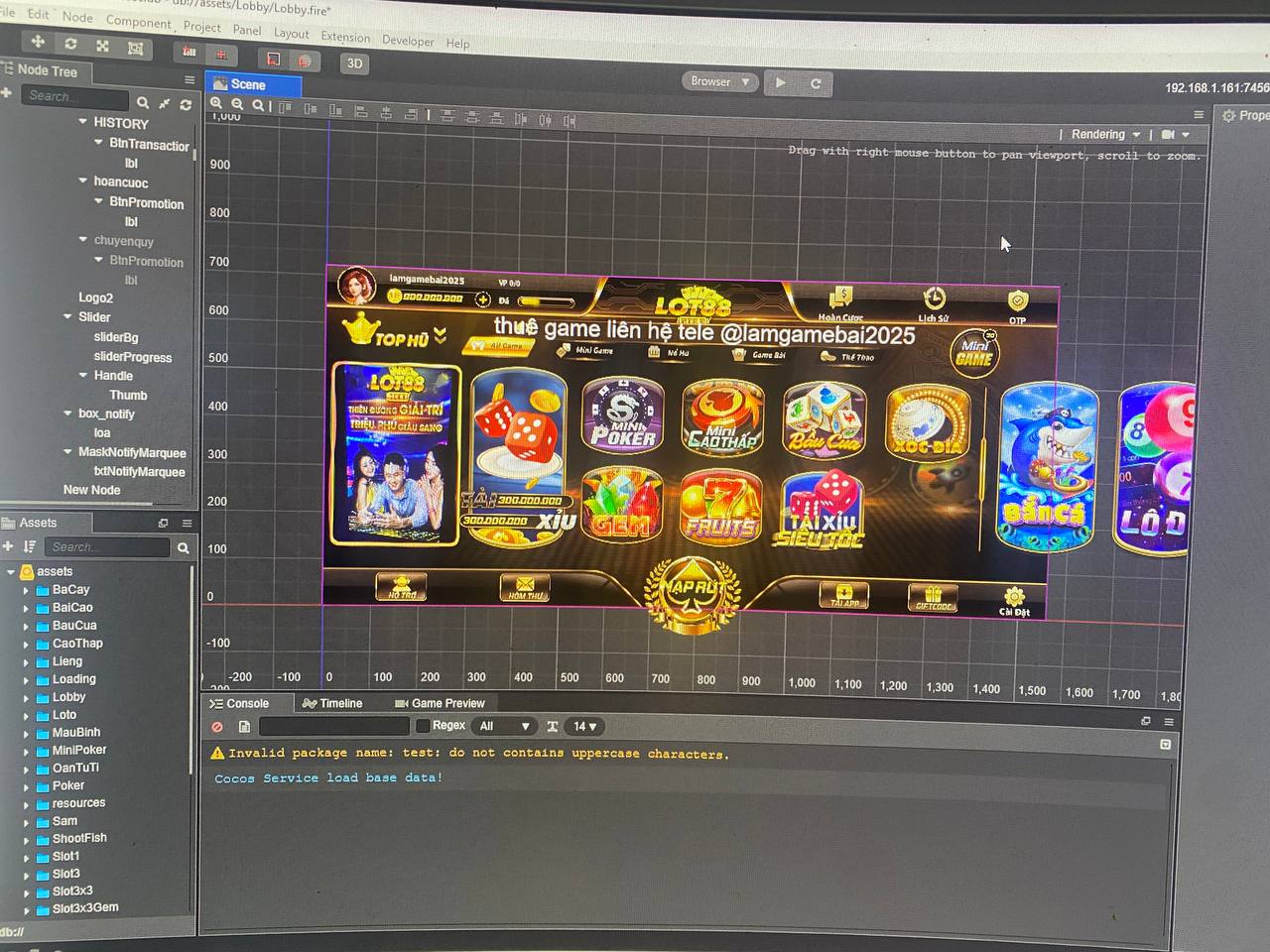
Task: Open the Project menu
Action: 202,27
